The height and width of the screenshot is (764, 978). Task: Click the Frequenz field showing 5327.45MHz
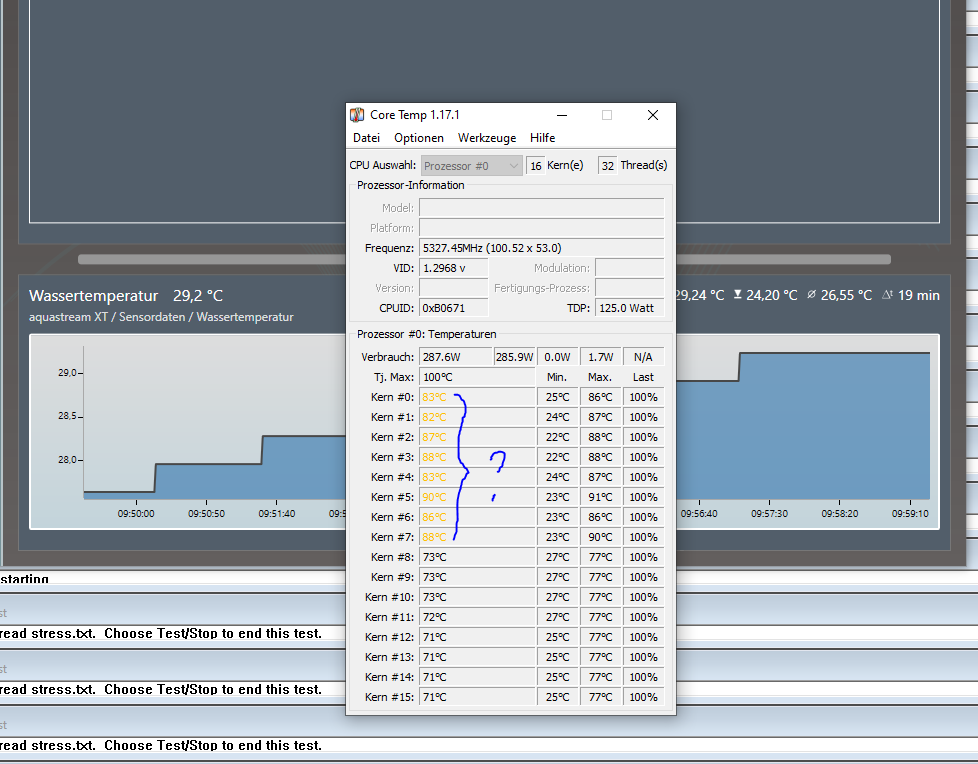tap(541, 248)
